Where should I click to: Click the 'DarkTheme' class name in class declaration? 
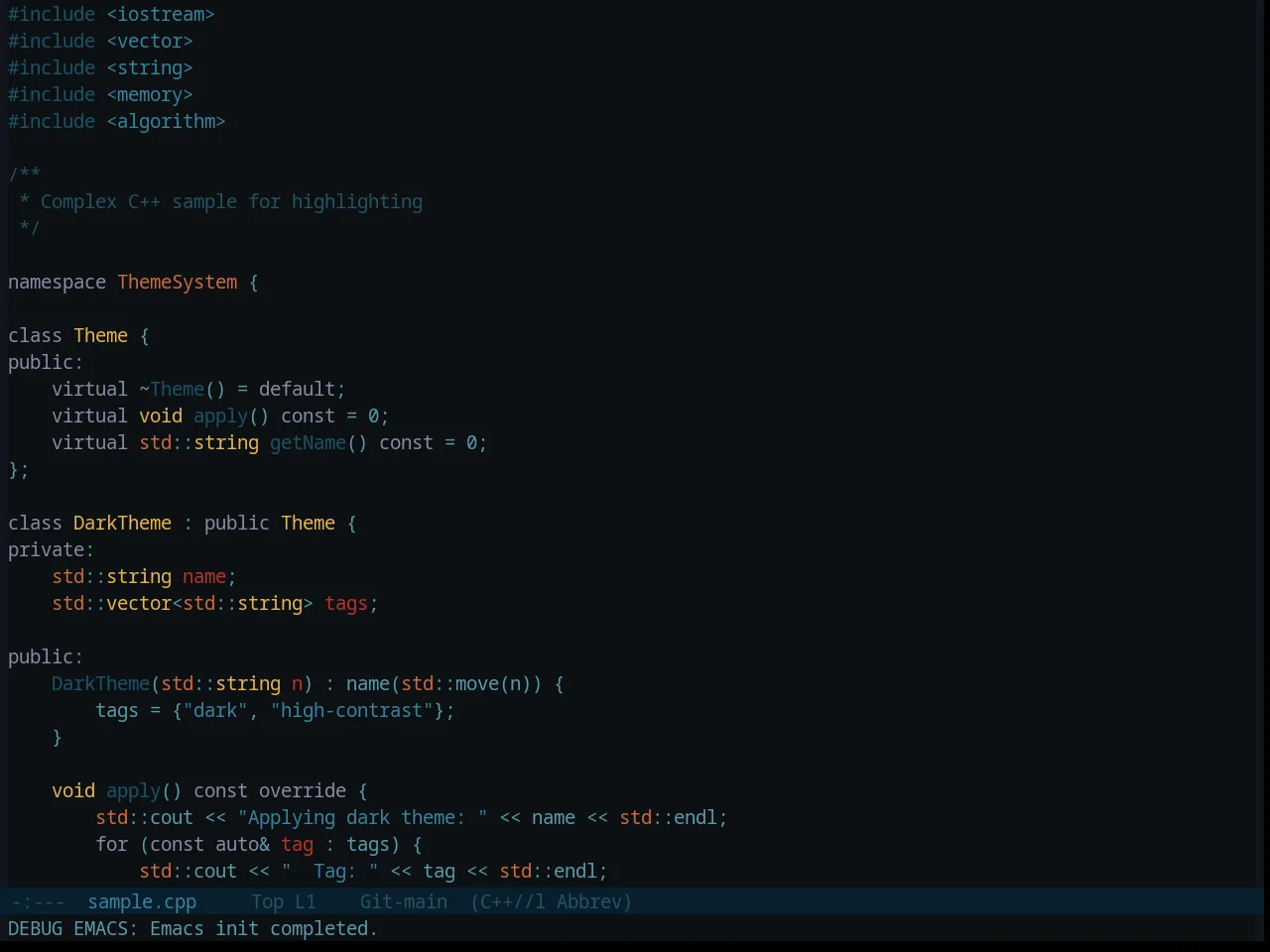tap(123, 523)
